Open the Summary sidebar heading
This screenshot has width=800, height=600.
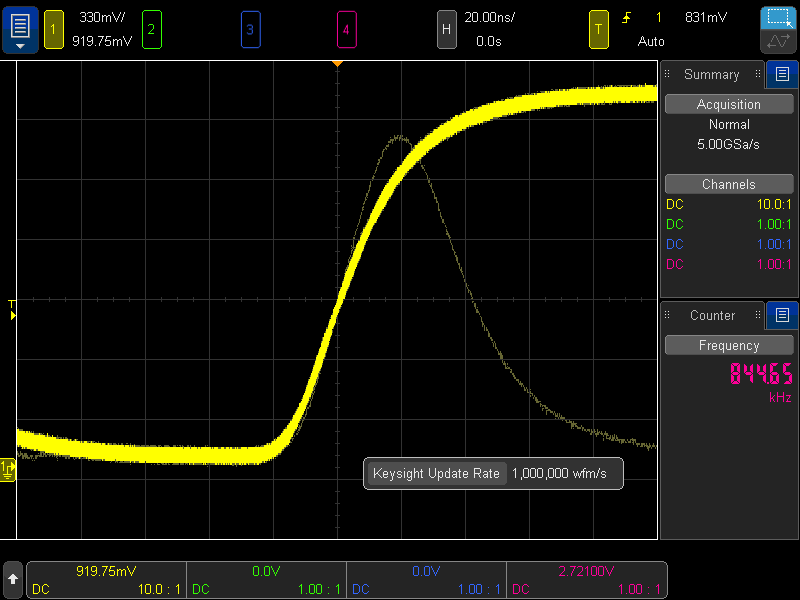tap(711, 74)
